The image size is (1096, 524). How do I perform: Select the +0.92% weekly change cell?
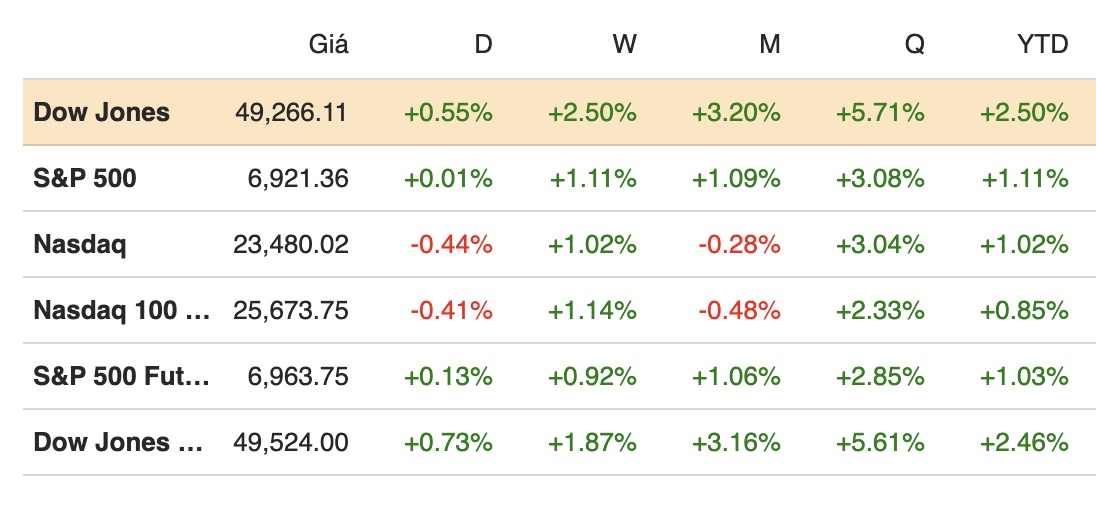click(593, 376)
